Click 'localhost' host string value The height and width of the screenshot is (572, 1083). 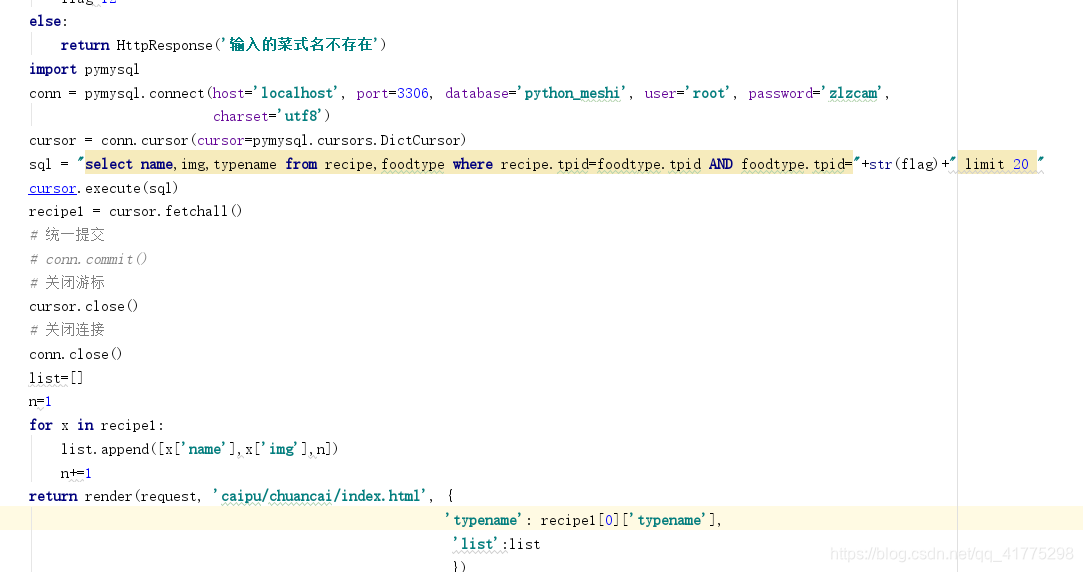click(x=296, y=93)
